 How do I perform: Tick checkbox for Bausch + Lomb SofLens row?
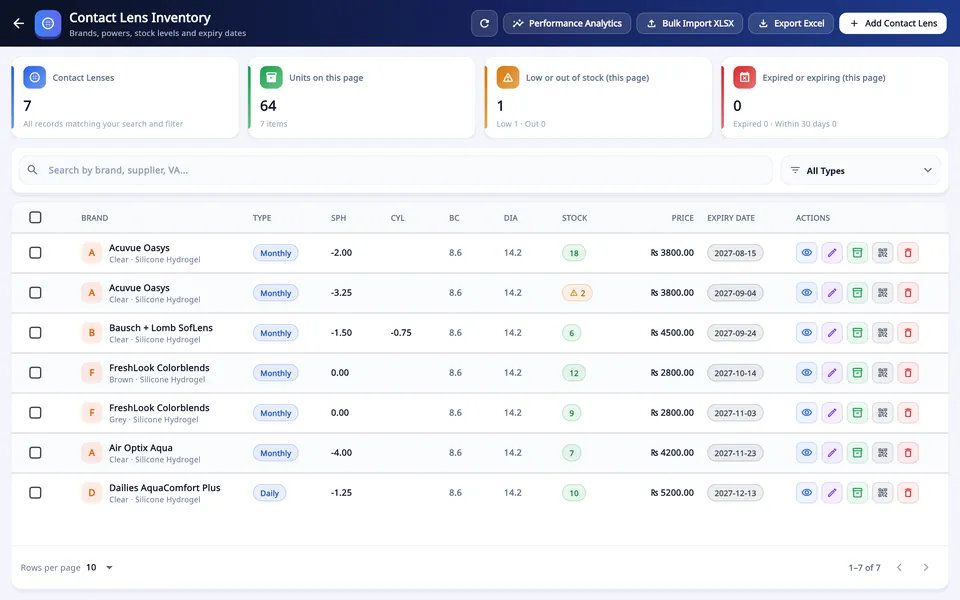(36, 333)
